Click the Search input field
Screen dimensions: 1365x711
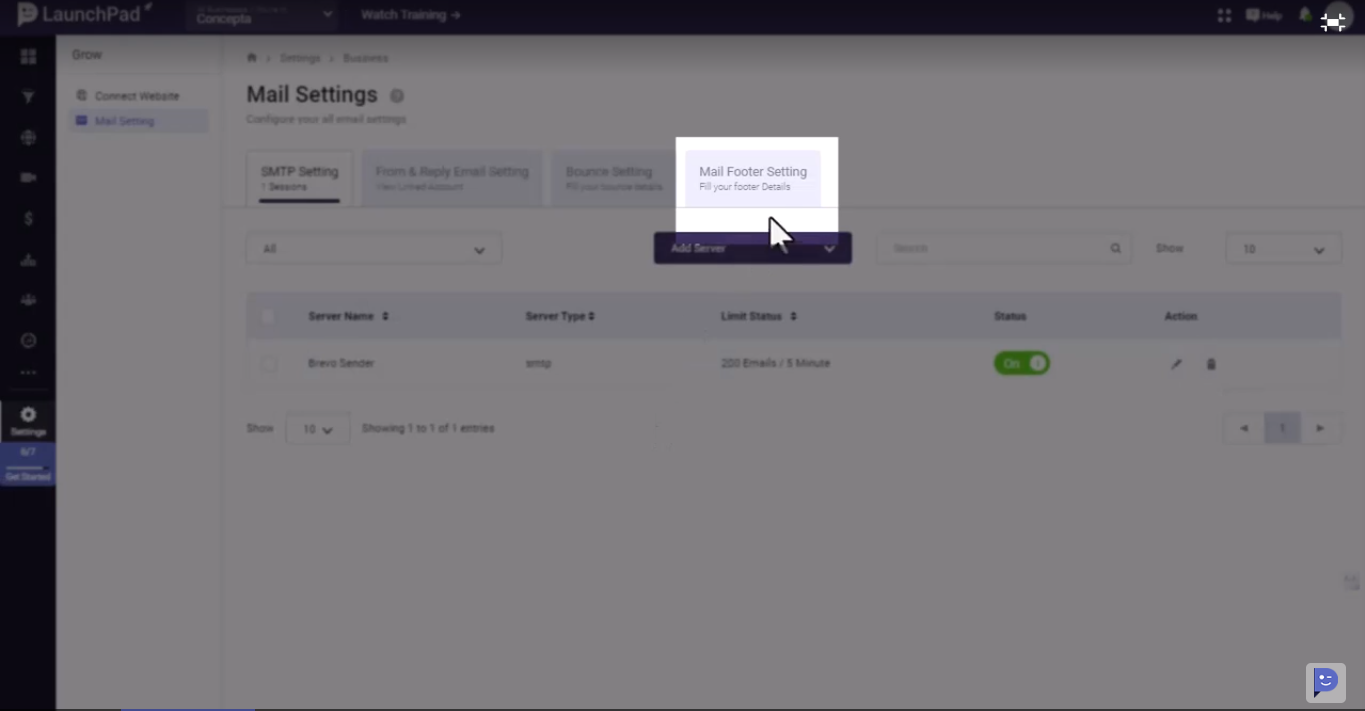1004,249
